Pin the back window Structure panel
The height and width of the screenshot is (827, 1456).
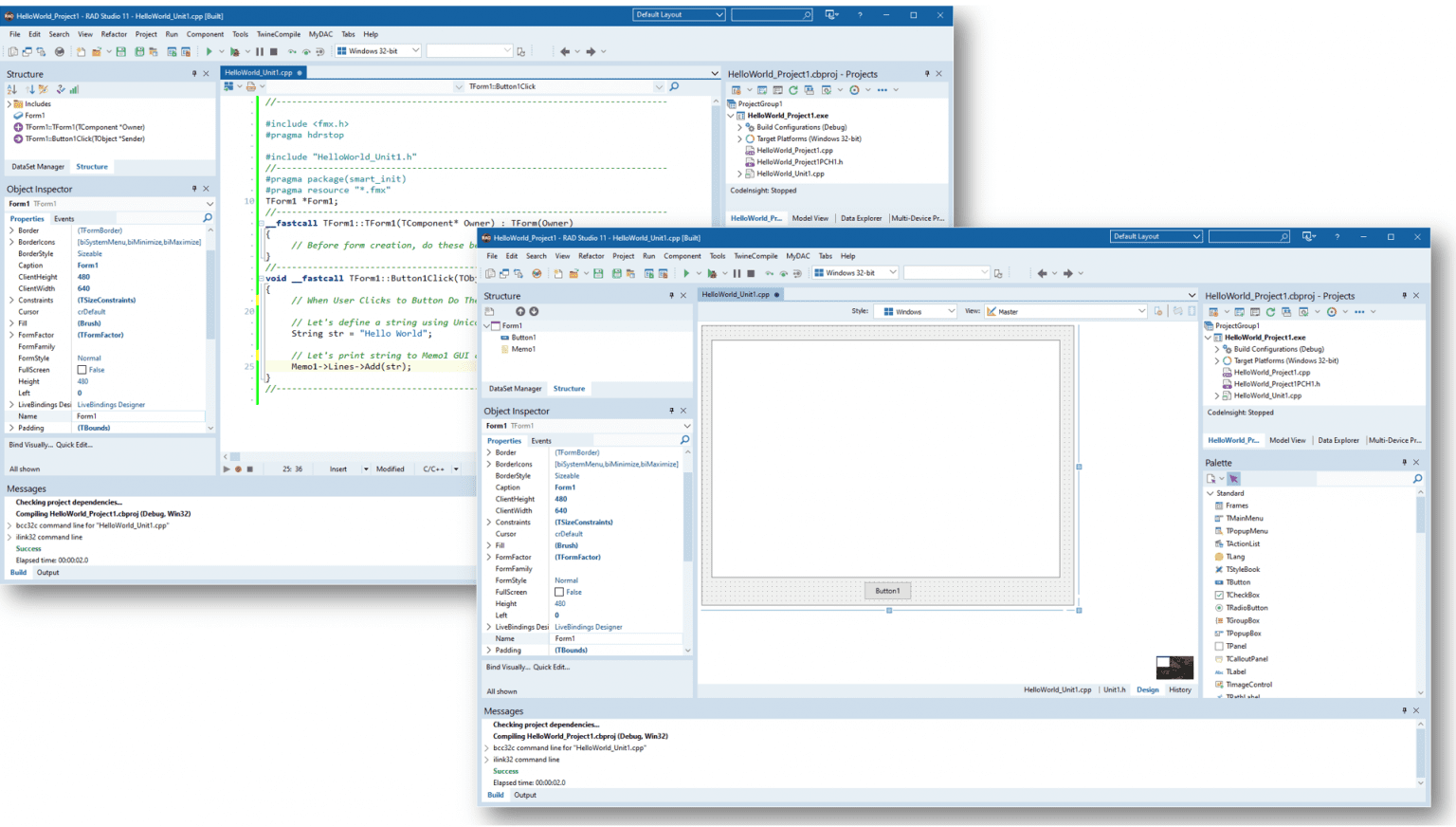pos(194,73)
